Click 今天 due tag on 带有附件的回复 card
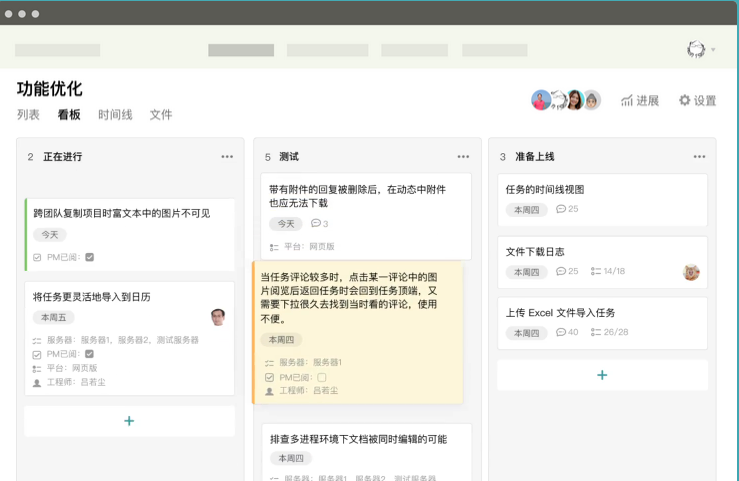 [286, 224]
